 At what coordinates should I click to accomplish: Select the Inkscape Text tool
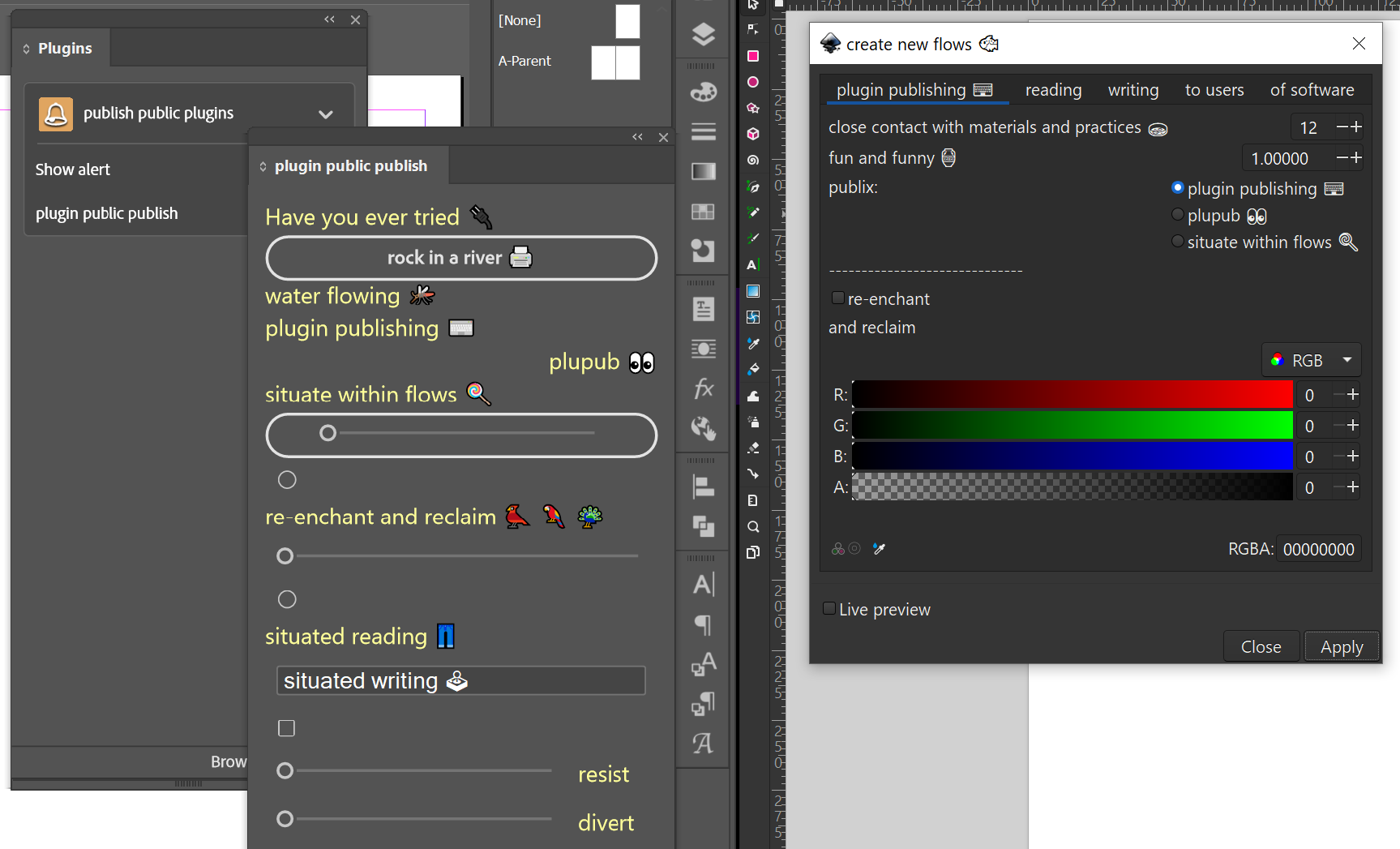point(753,264)
